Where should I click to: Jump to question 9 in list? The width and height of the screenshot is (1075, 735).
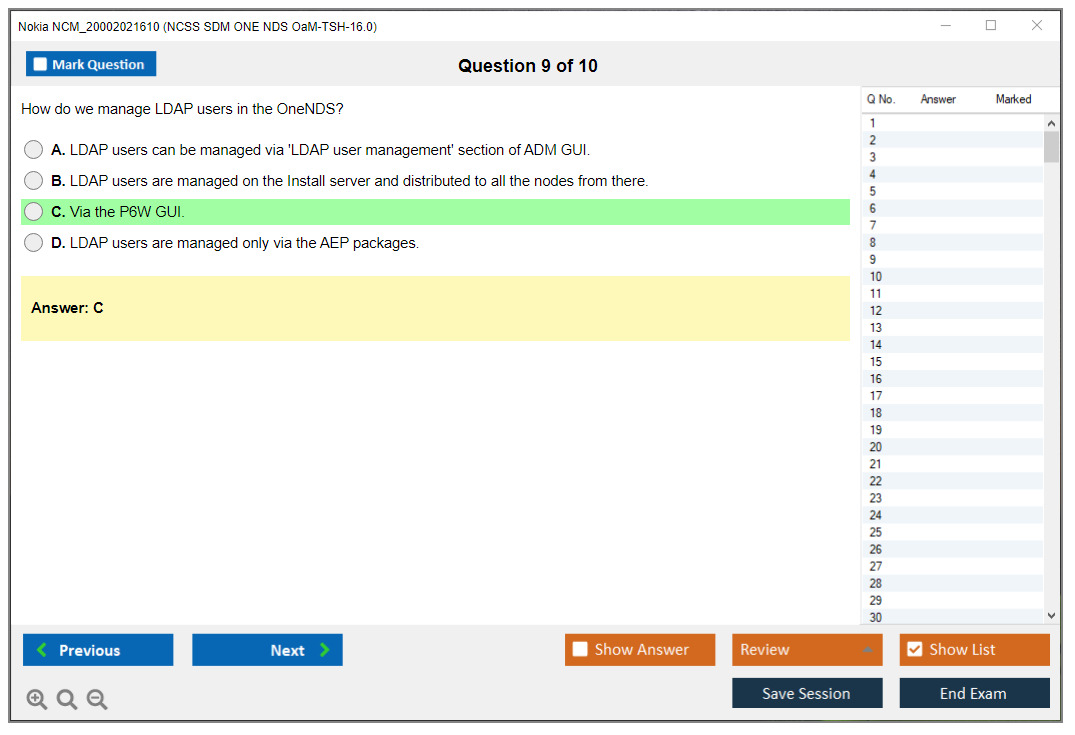(x=873, y=260)
